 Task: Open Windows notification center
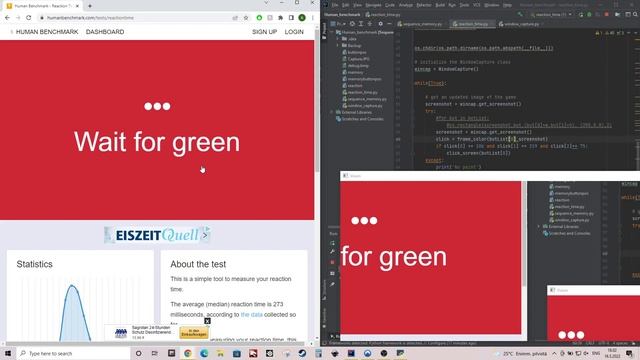coord(629,353)
